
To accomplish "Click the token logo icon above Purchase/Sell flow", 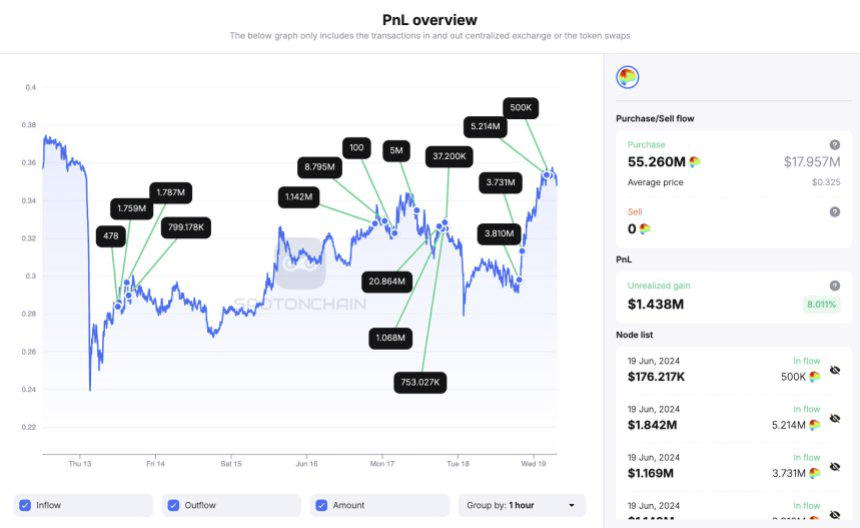I will (x=628, y=78).
